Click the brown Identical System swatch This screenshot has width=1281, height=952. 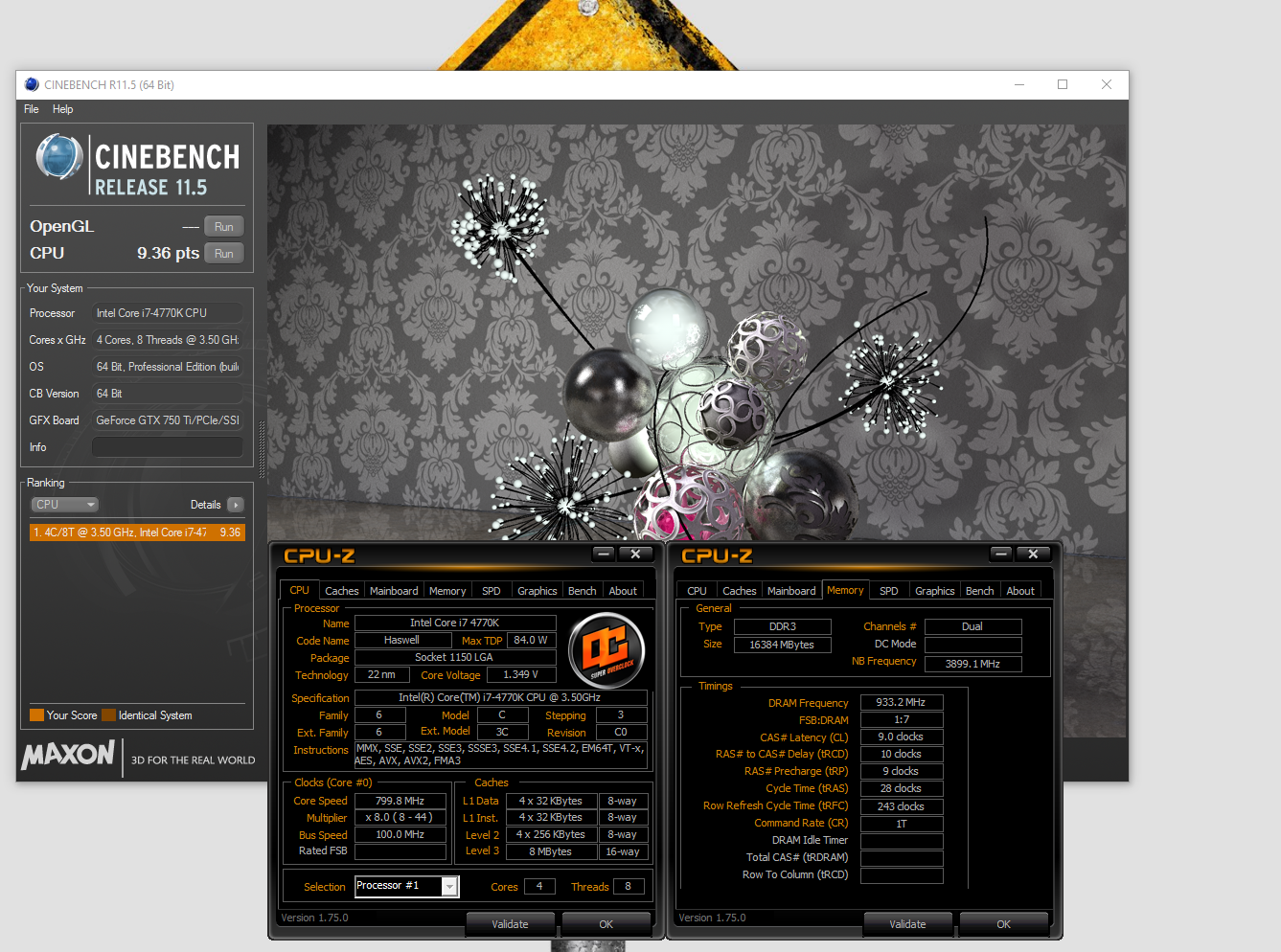click(108, 715)
